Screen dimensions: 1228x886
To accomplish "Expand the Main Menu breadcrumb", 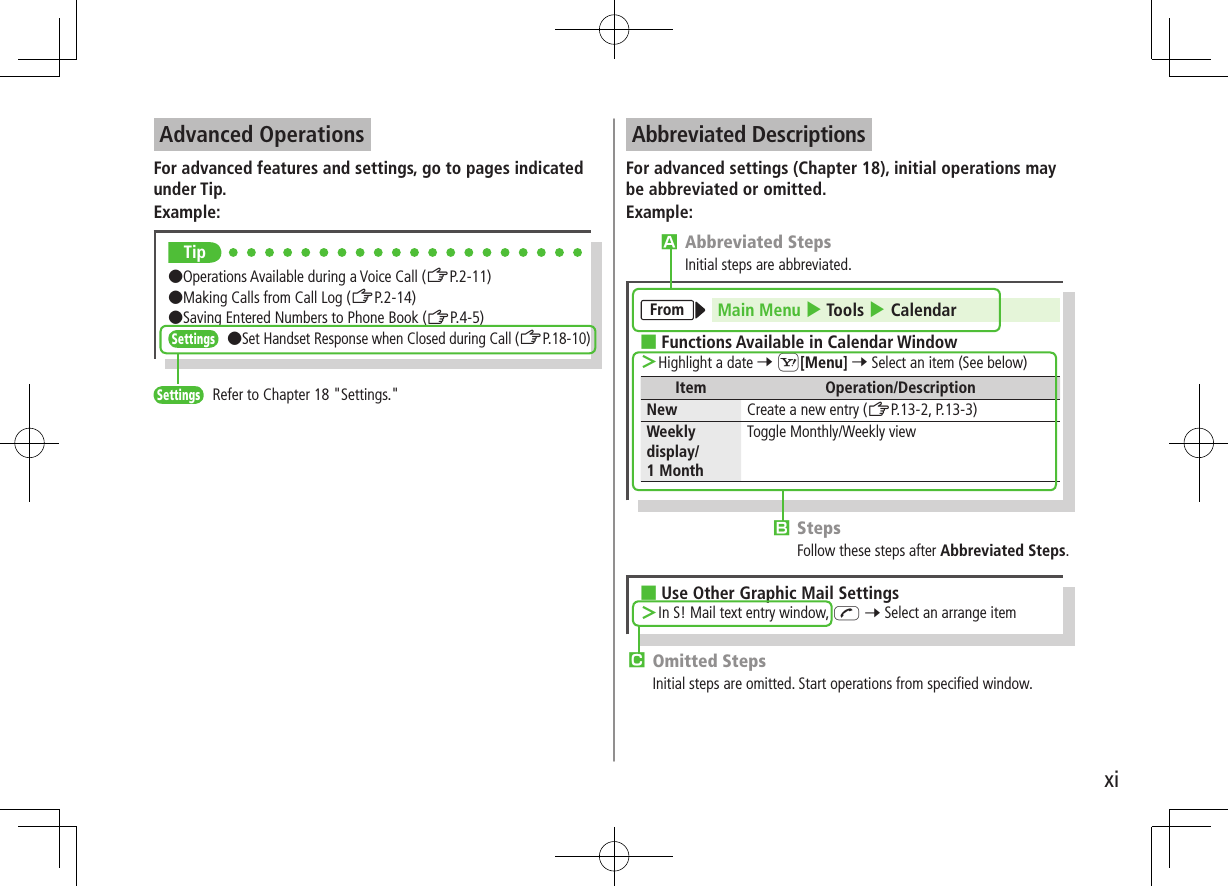I will point(758,310).
